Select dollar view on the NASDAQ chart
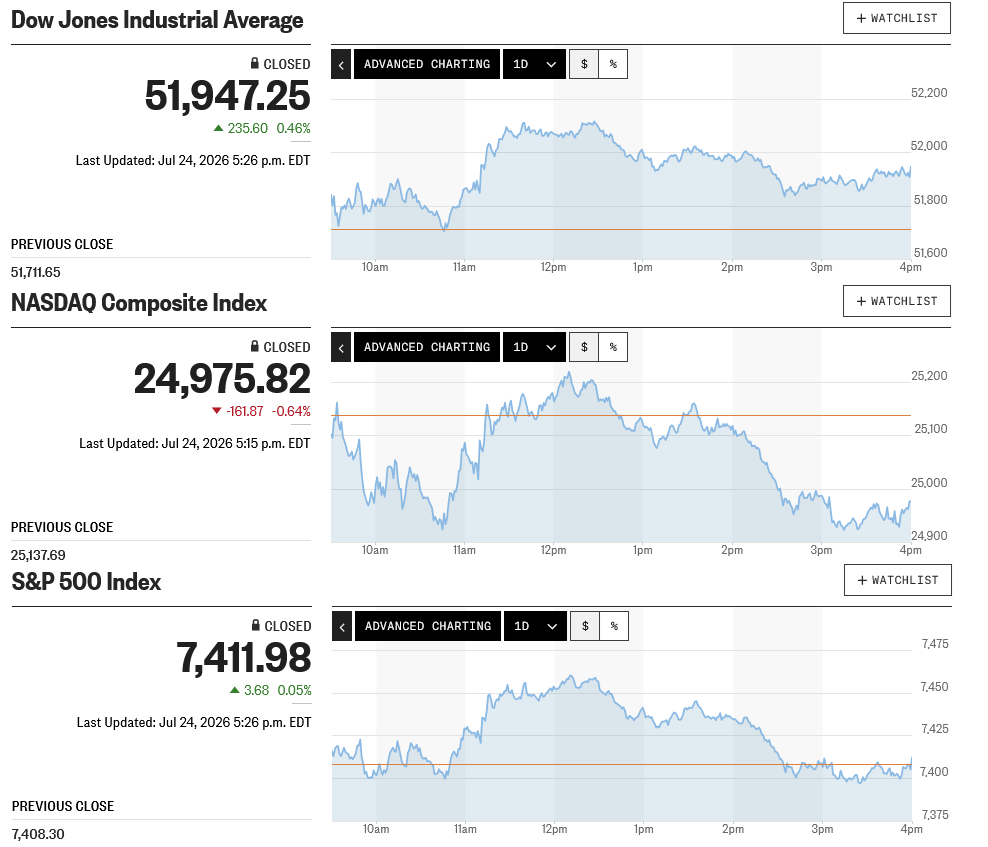Image resolution: width=988 pixels, height=847 pixels. (x=584, y=347)
